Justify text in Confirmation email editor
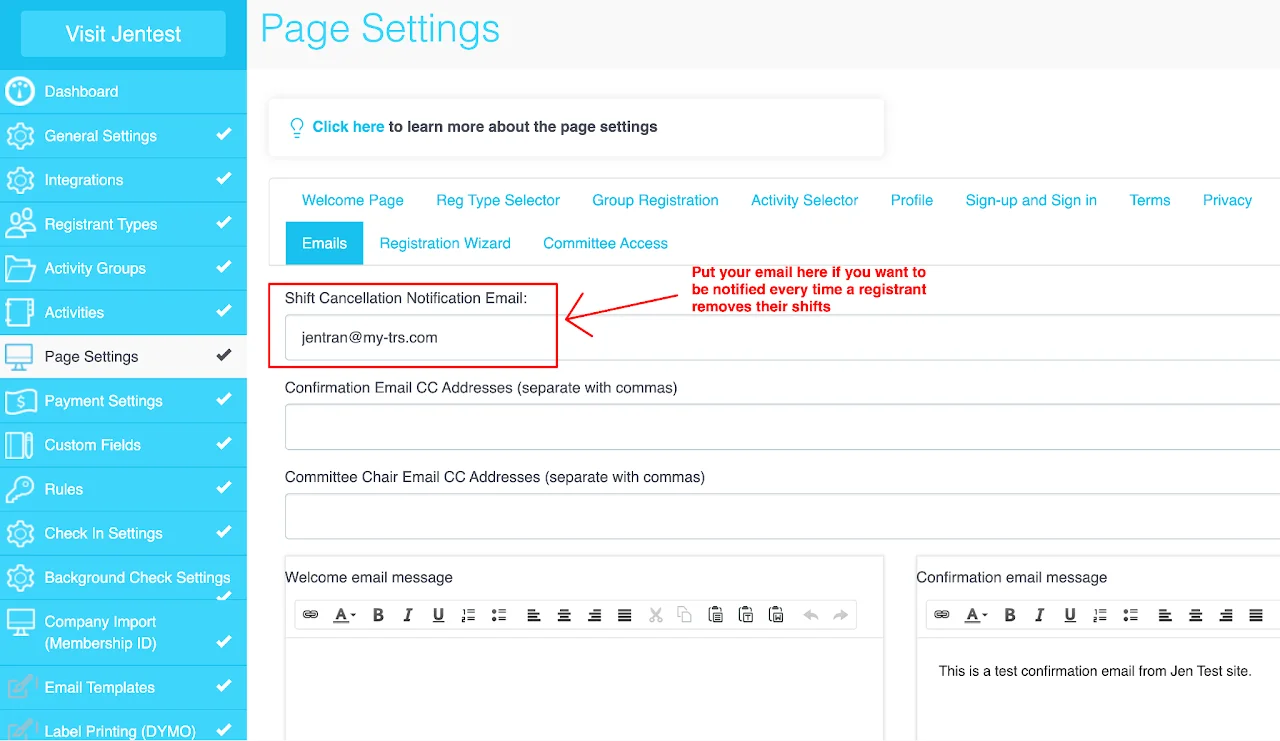1280x741 pixels. tap(1256, 615)
